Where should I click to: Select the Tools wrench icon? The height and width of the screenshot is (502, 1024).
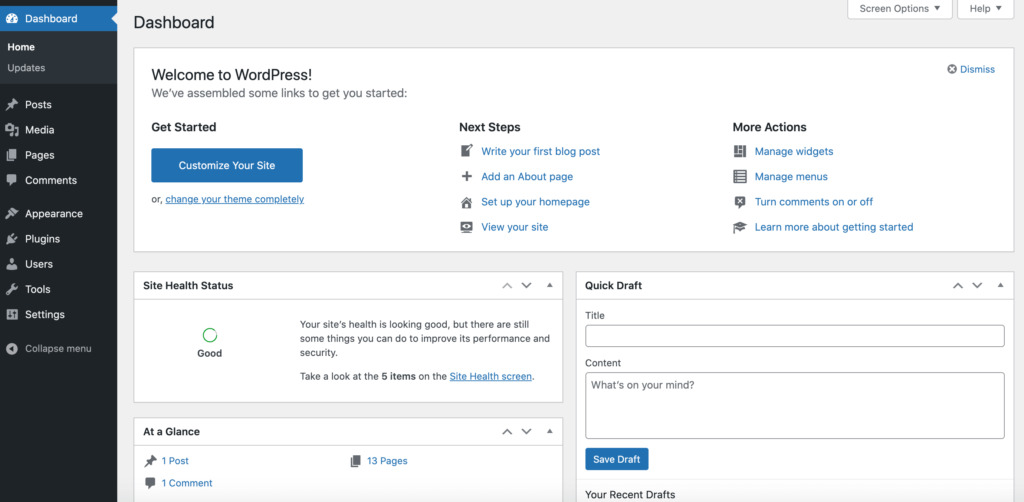click(x=12, y=289)
